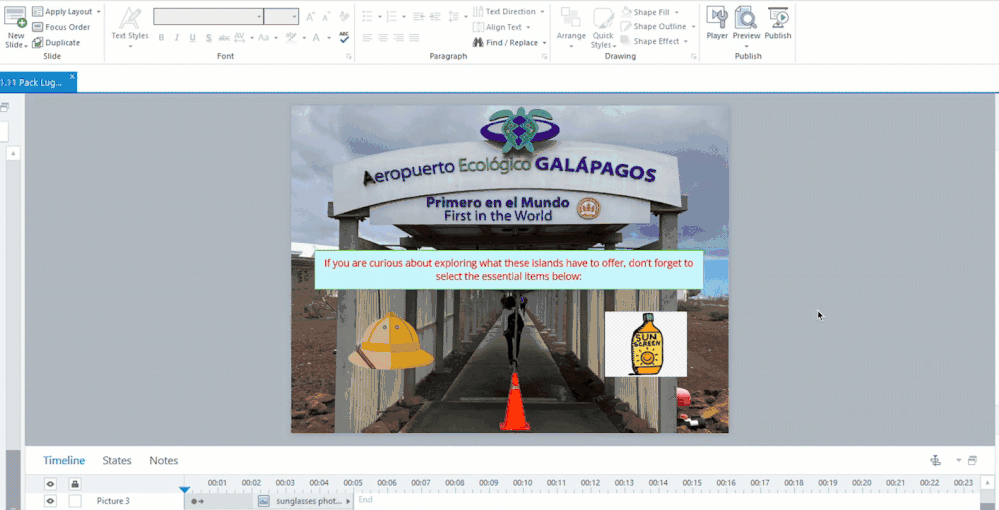Open the Shape Effect dropdown
999x510 pixels.
[654, 41]
